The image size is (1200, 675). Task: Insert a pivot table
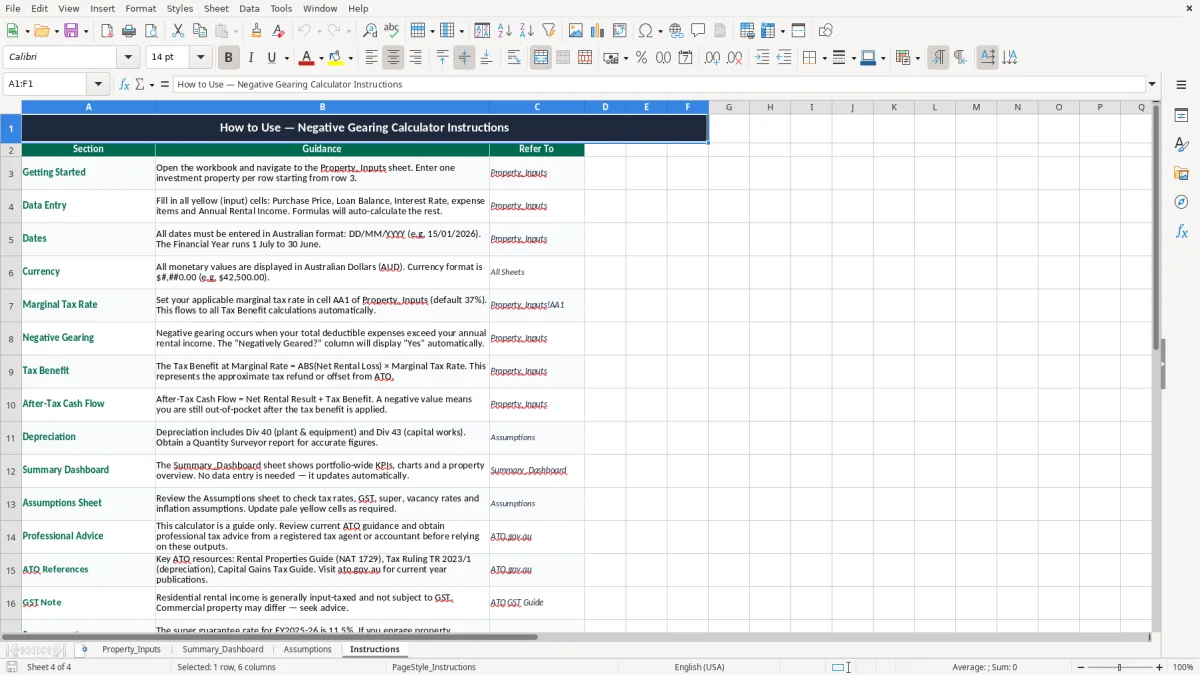tap(620, 31)
